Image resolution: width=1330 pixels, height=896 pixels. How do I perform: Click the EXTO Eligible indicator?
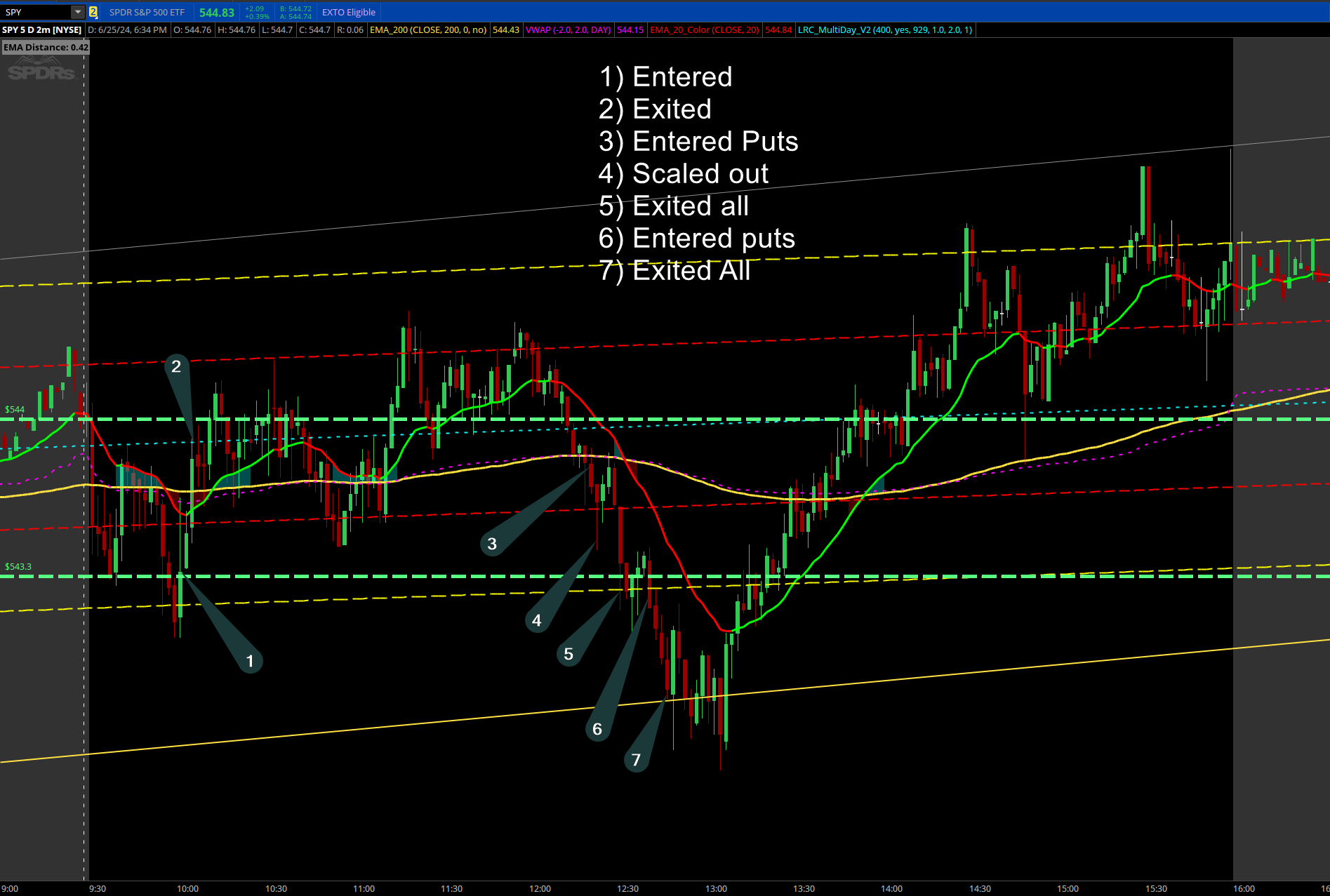(348, 12)
